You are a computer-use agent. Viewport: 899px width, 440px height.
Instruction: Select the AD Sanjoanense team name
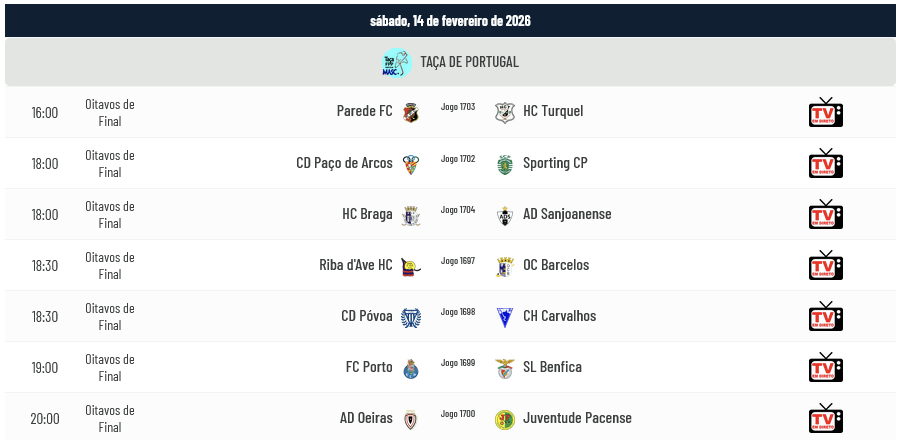click(x=567, y=214)
